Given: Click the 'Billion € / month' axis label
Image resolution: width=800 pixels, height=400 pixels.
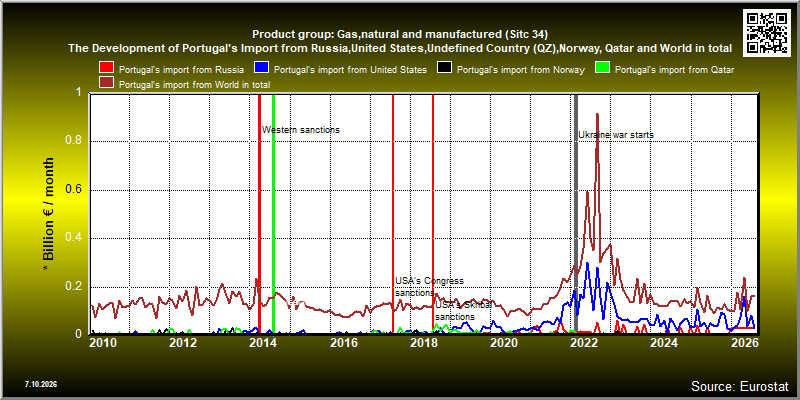Looking at the screenshot, I should pyautogui.click(x=48, y=214).
